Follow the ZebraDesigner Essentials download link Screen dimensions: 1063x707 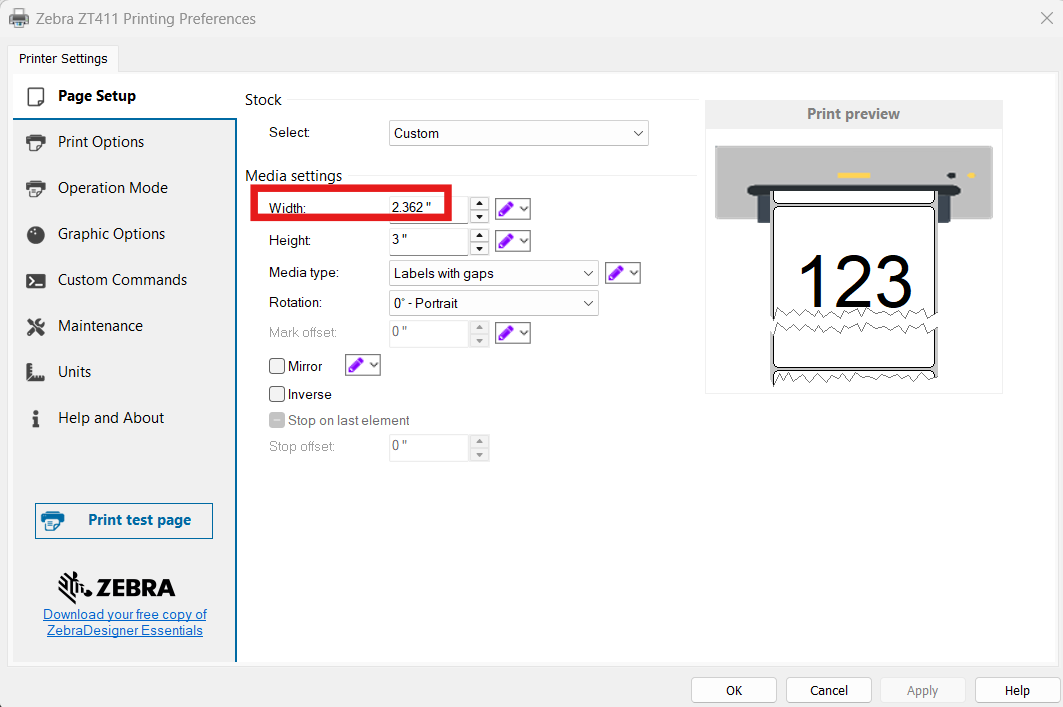click(125, 622)
